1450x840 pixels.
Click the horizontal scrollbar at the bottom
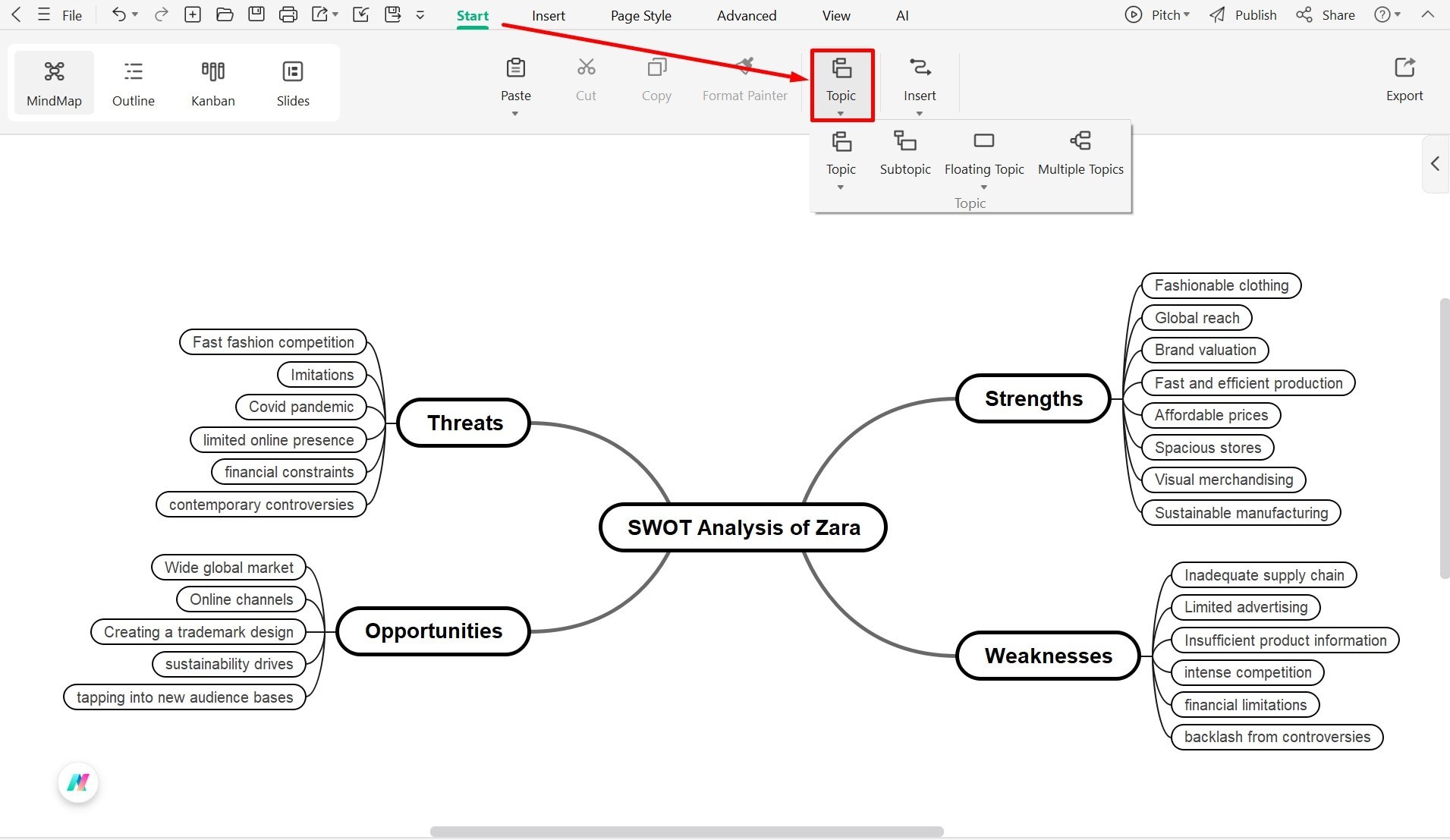click(687, 832)
